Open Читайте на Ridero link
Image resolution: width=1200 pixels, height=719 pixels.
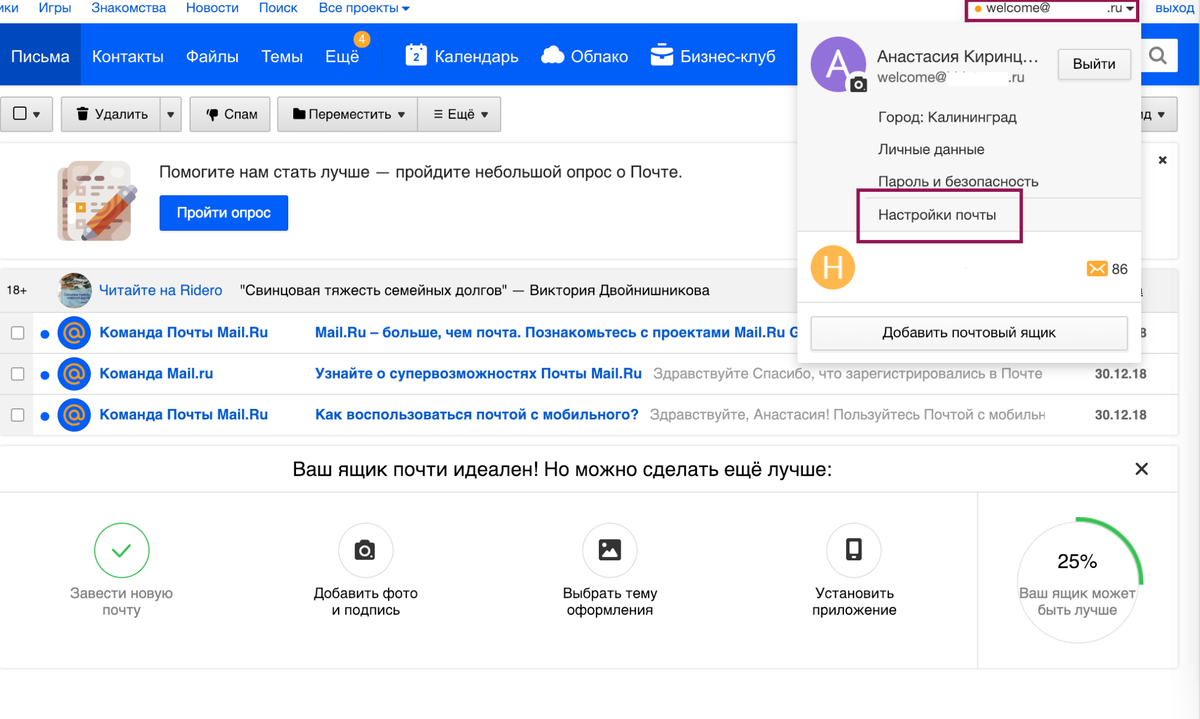[x=160, y=290]
